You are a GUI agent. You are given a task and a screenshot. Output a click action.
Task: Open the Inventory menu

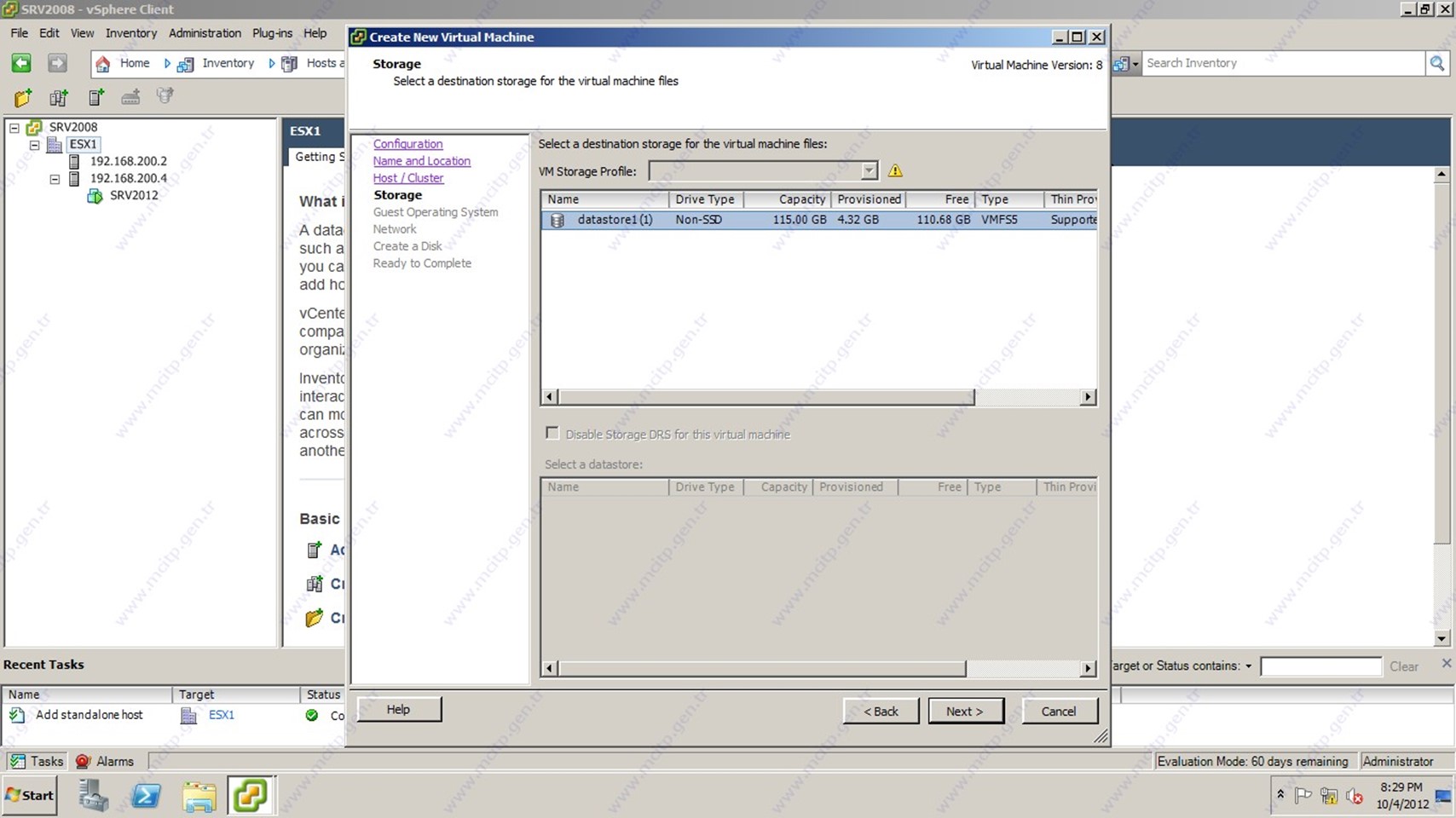[131, 33]
